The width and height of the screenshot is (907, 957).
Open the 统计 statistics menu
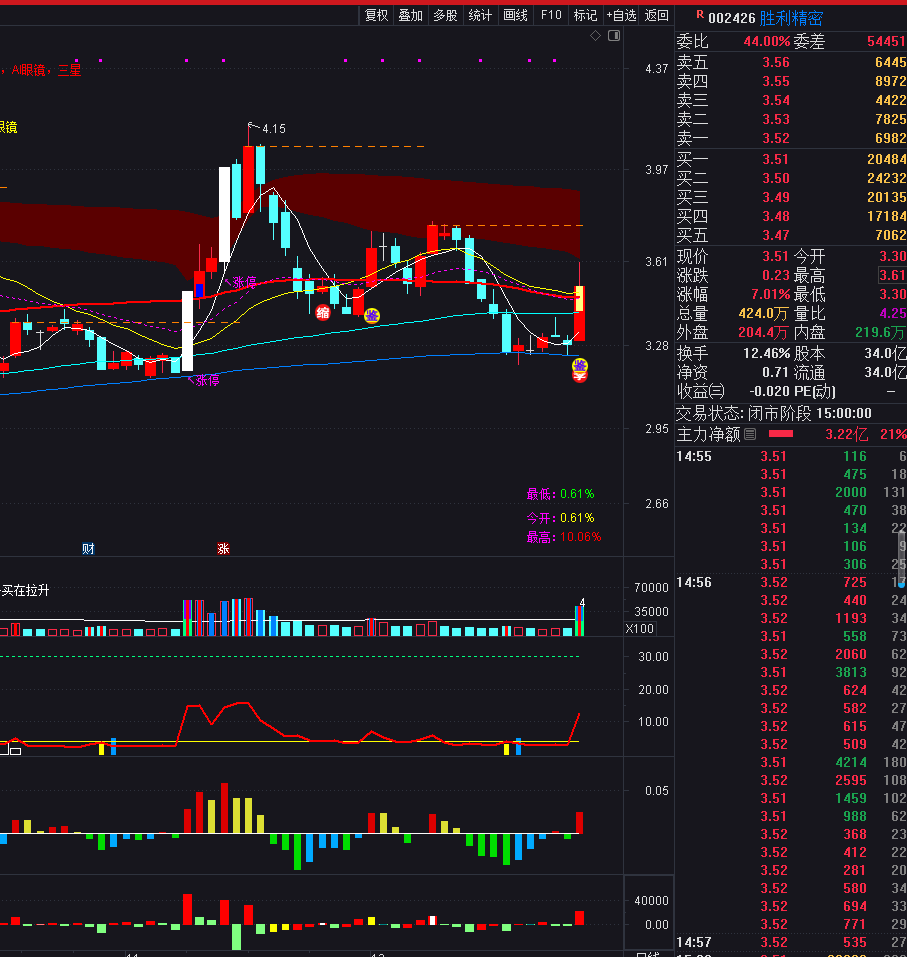click(480, 15)
